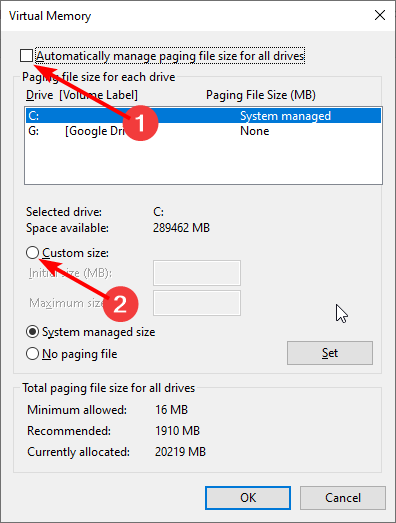Screen dimensions: 396x523
Task: Click the Drive [Volume Label] column header
Action: [x=82, y=95]
